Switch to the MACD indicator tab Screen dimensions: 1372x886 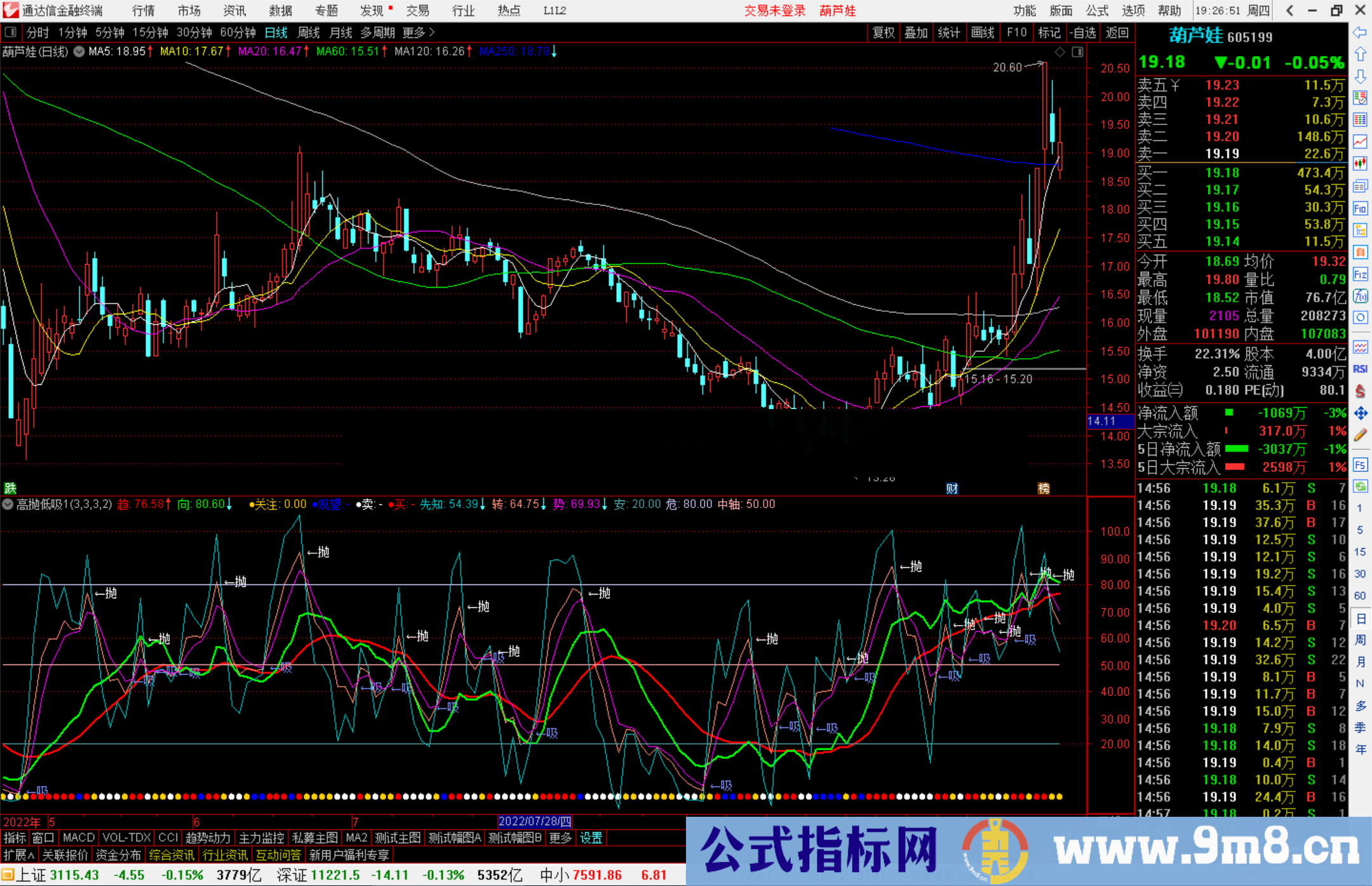point(77,838)
